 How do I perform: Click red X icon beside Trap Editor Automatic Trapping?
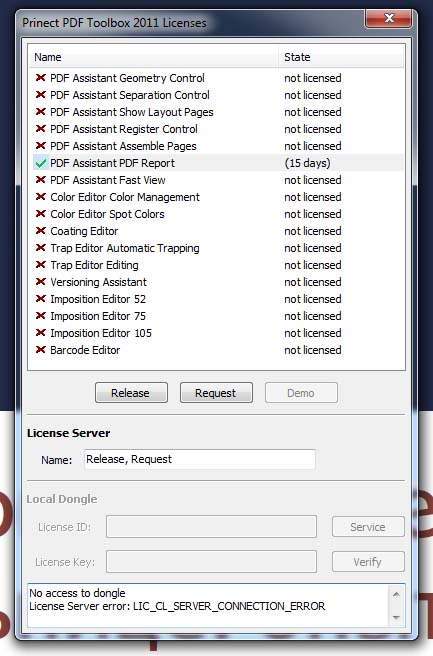pos(41,248)
